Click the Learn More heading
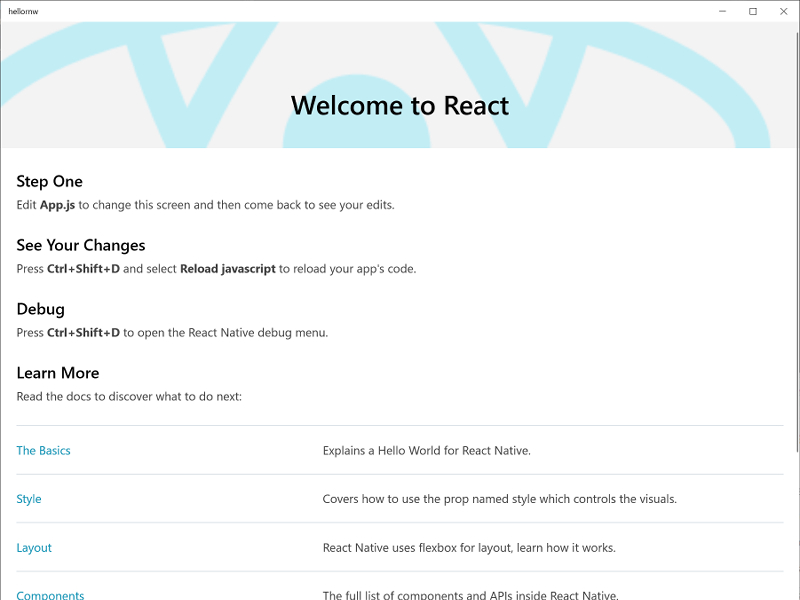This screenshot has width=800, height=600. (x=58, y=373)
